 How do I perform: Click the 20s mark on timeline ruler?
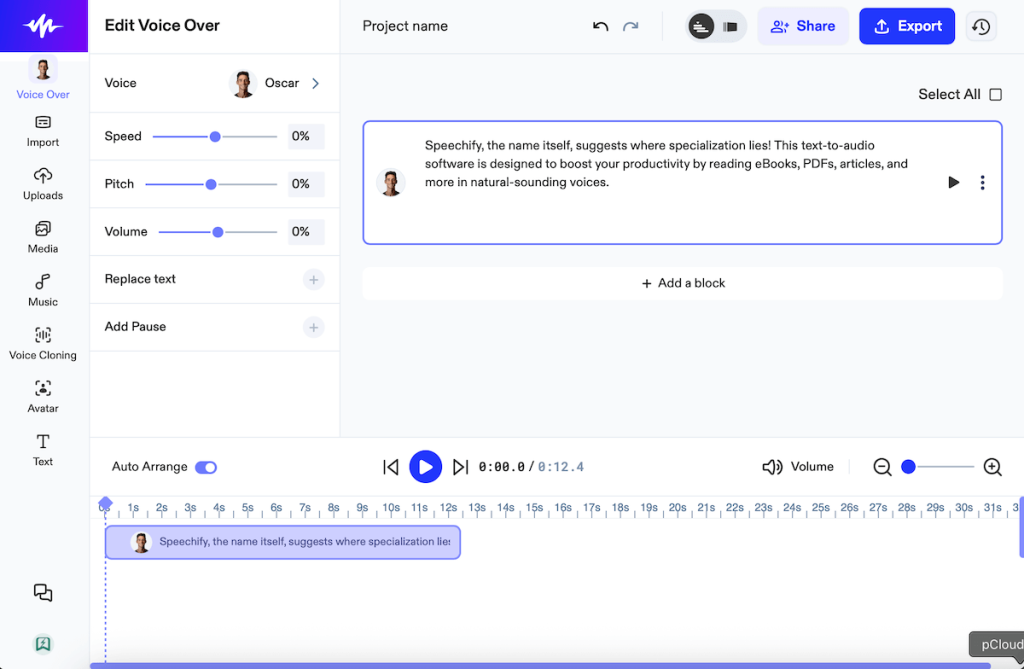coord(678,508)
